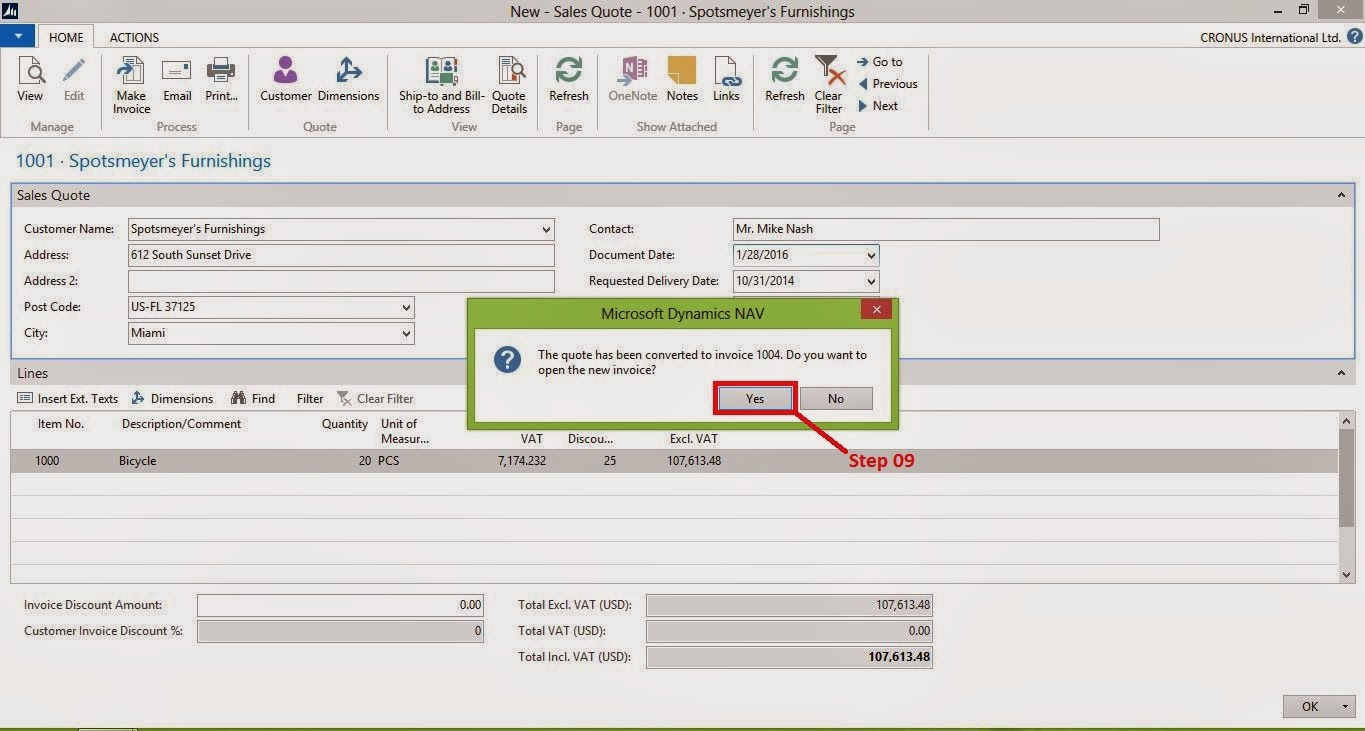1365x731 pixels.
Task: Open the Document Date picker dropdown
Action: click(x=871, y=255)
